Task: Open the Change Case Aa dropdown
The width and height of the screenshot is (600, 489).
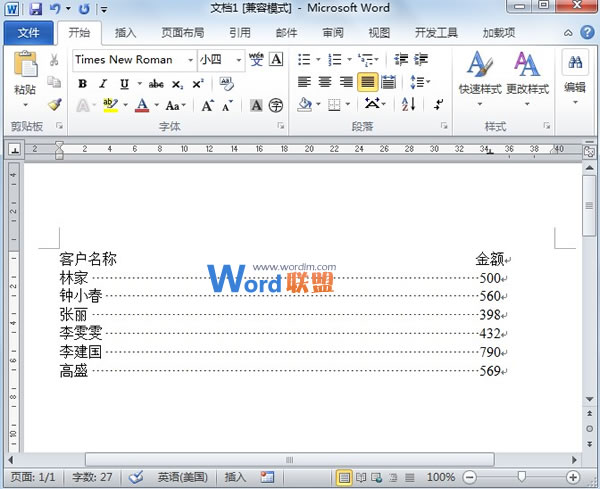Action: [x=175, y=105]
